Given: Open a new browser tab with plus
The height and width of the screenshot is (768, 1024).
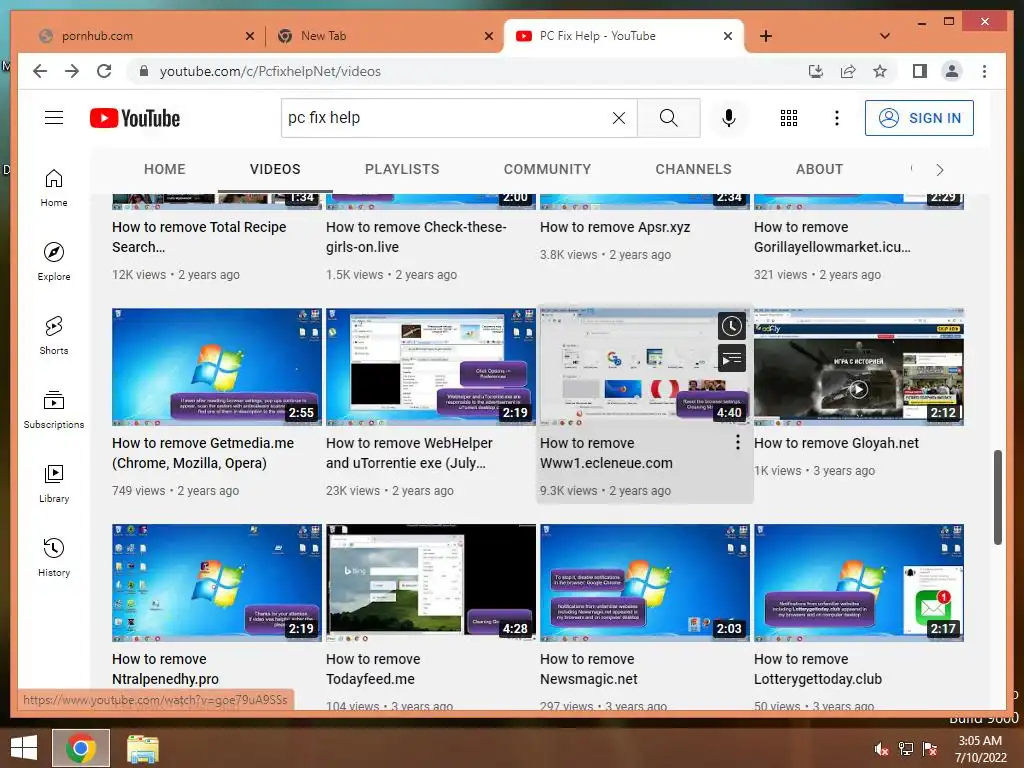Looking at the screenshot, I should (x=766, y=36).
